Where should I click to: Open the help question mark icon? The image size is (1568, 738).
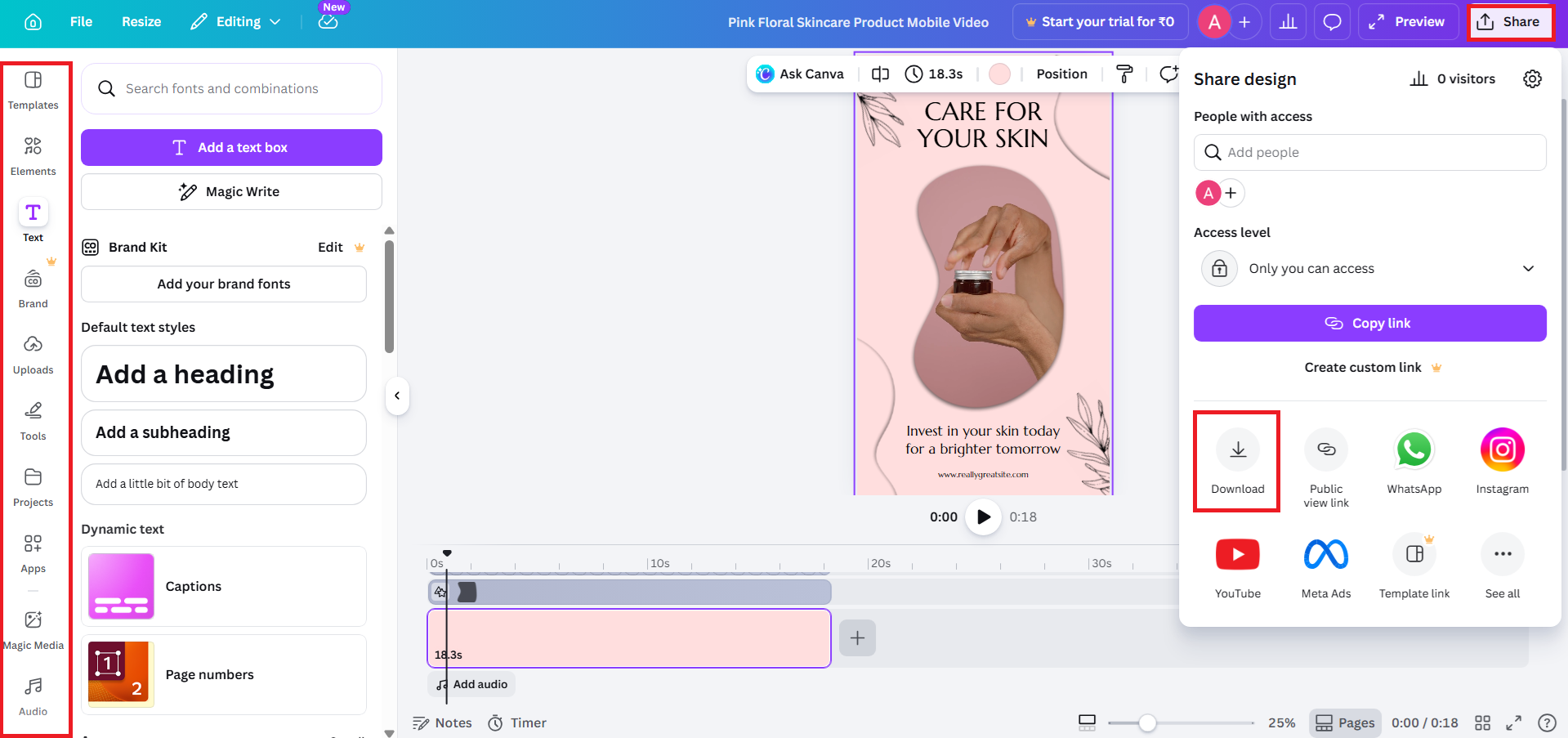pos(1546,722)
